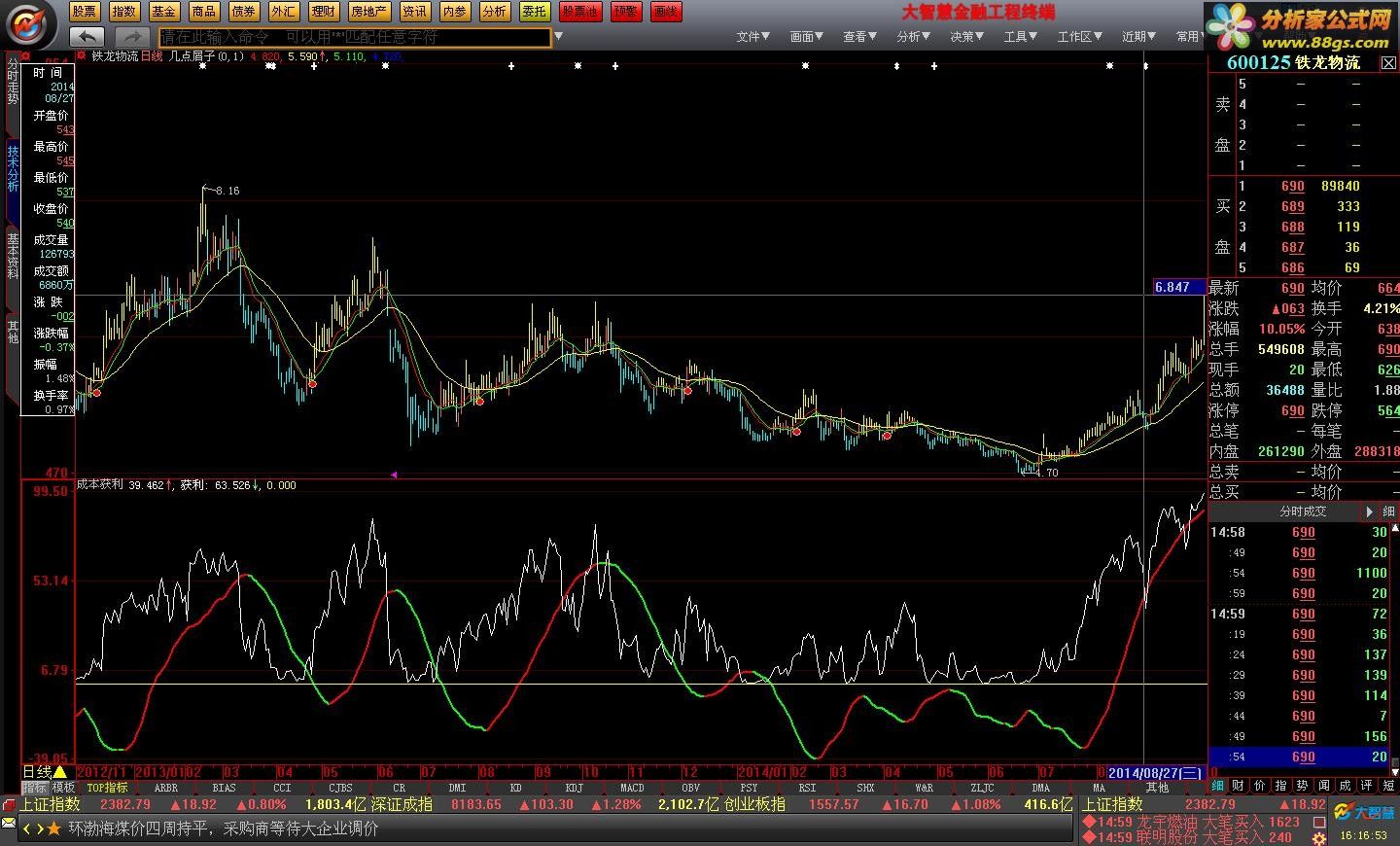This screenshot has width=1400, height=846.
Task: Select the CCI indicator tab
Action: [x=282, y=788]
